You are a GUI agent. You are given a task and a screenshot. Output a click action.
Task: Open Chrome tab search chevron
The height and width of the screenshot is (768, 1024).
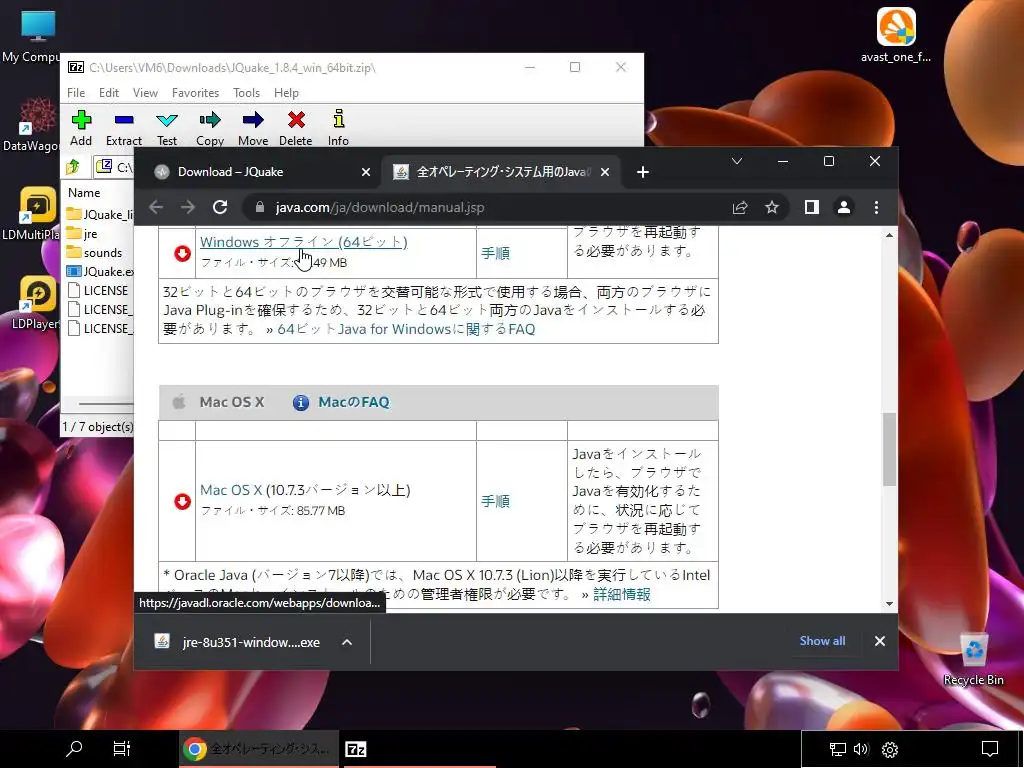point(737,161)
